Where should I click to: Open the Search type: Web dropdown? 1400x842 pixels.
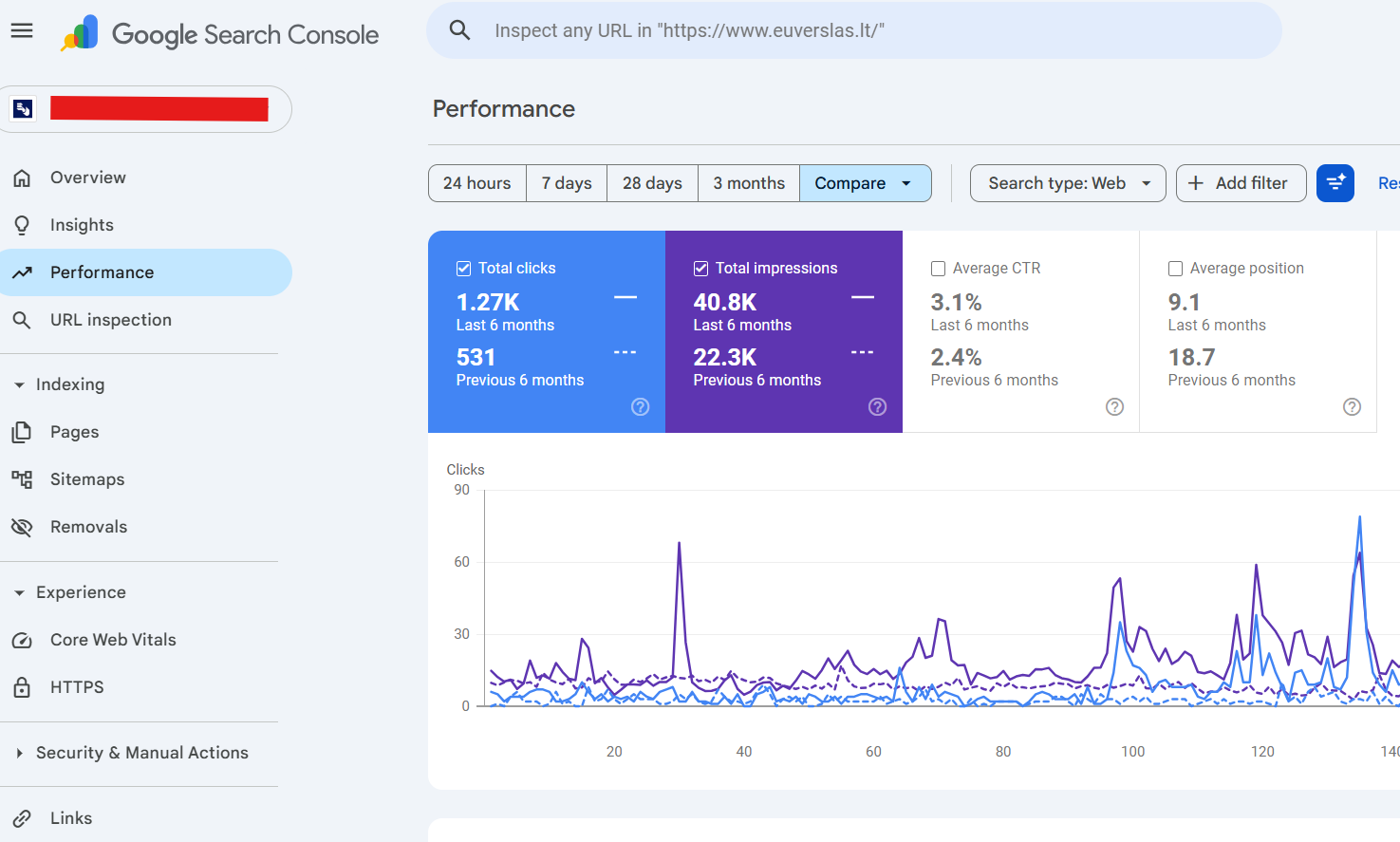click(x=1068, y=183)
